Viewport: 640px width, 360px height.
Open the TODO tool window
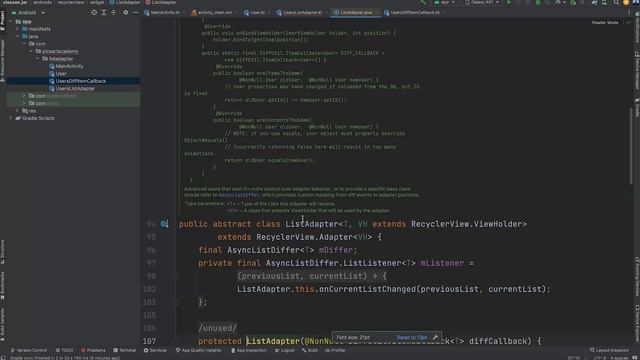64,350
